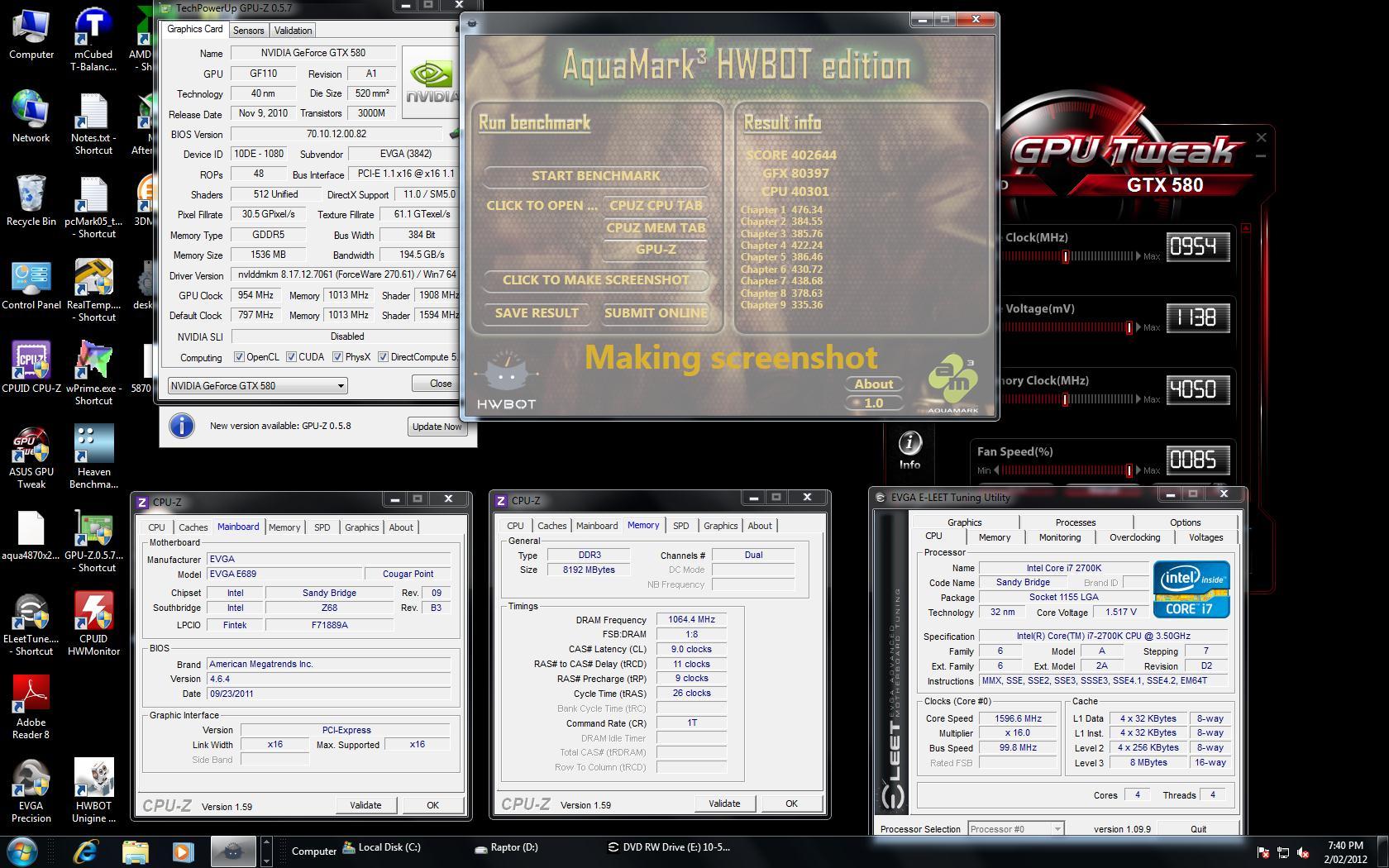Click the Windows Start orb

click(x=21, y=851)
